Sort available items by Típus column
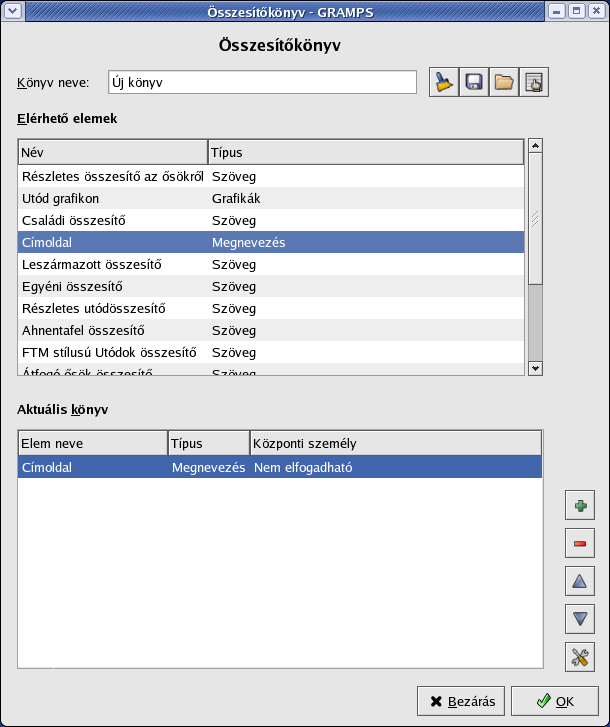This screenshot has height=727, width=610. point(365,153)
